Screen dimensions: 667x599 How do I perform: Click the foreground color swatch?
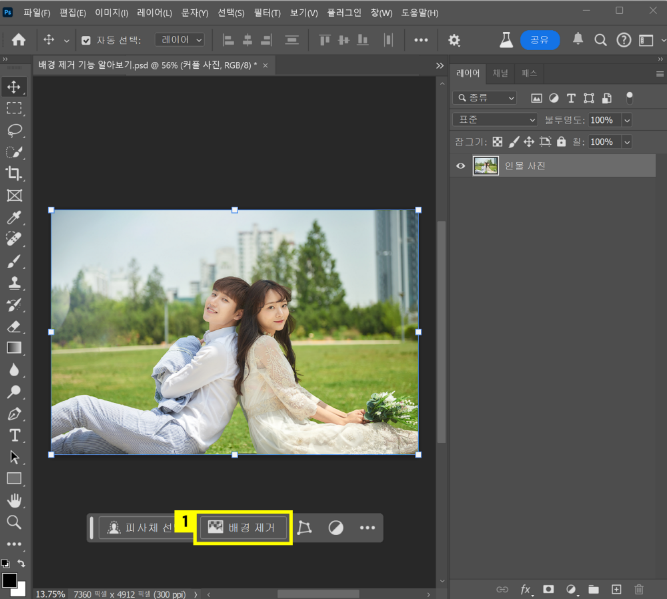click(x=9, y=580)
